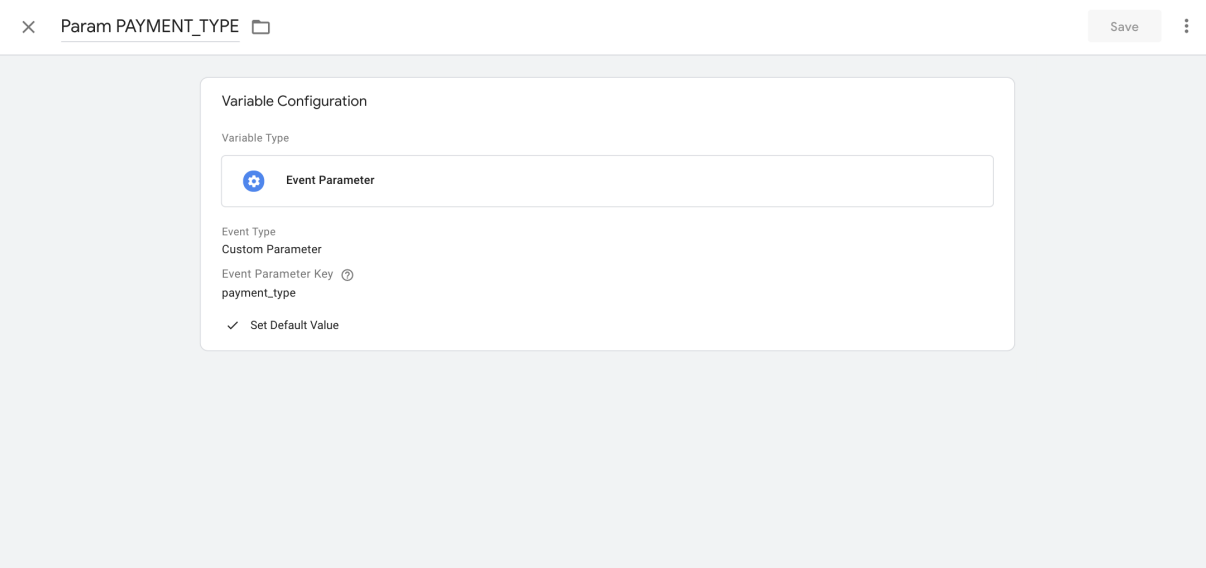Click the Set Default Value label text
The height and width of the screenshot is (568, 1206).
[x=294, y=326]
